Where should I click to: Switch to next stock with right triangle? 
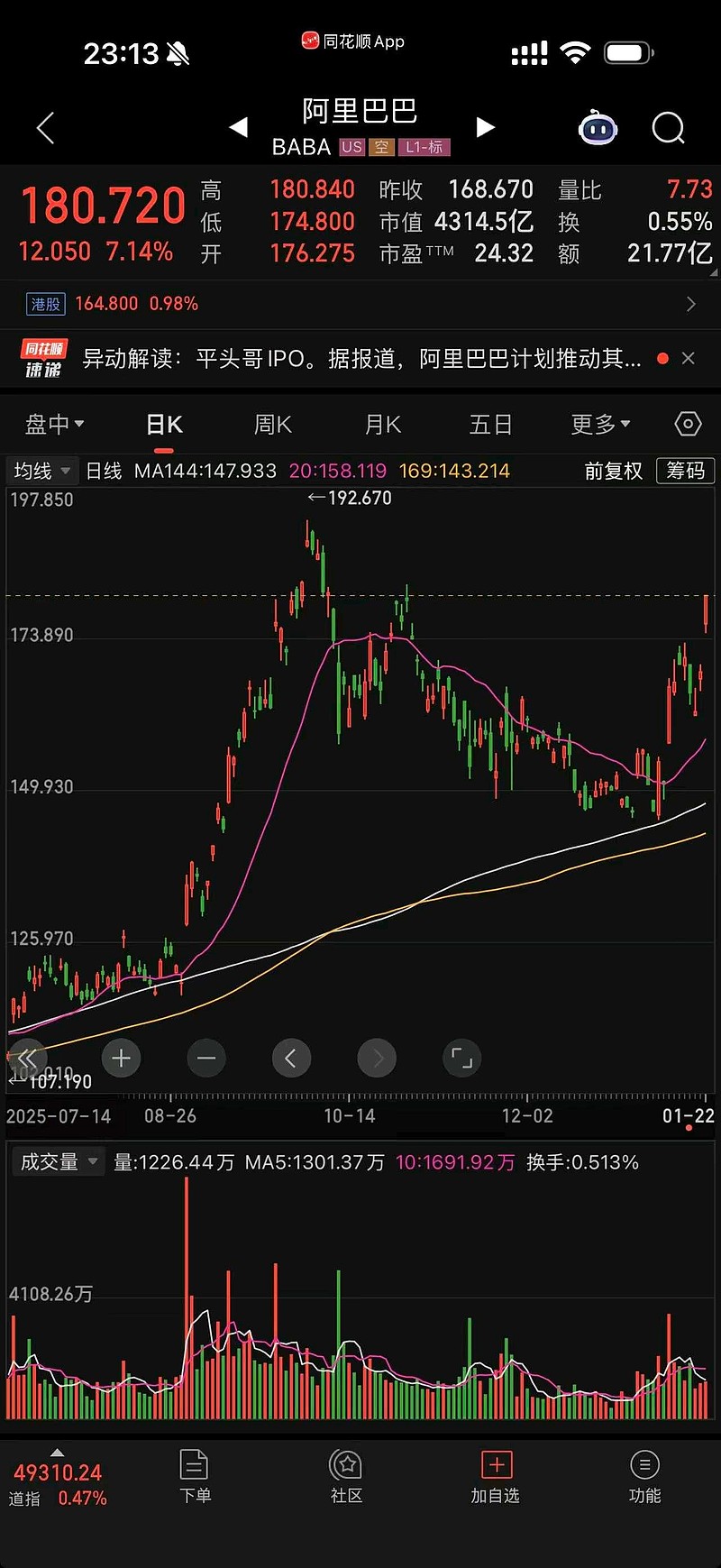485,127
